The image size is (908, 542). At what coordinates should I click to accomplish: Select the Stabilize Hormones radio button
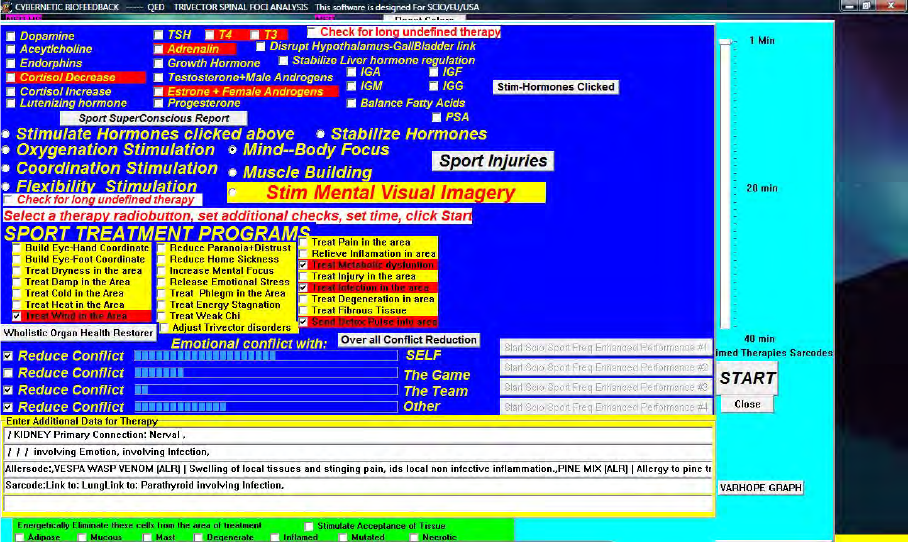(x=320, y=134)
